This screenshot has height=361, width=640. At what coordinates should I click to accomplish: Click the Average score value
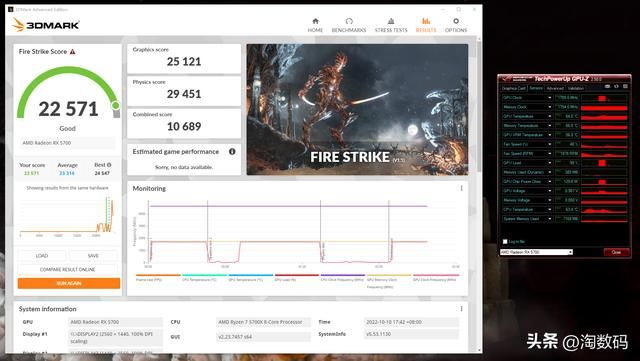67,173
